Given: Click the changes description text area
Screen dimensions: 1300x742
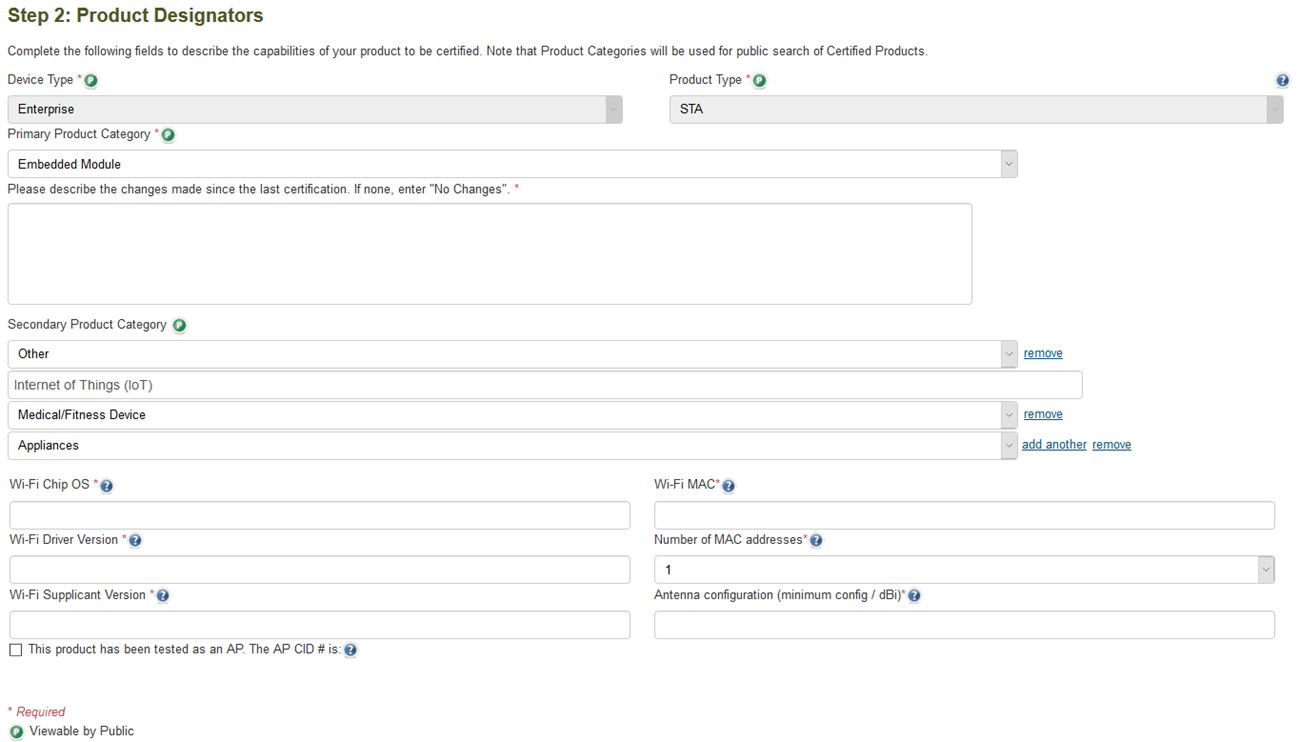Looking at the screenshot, I should pos(489,254).
